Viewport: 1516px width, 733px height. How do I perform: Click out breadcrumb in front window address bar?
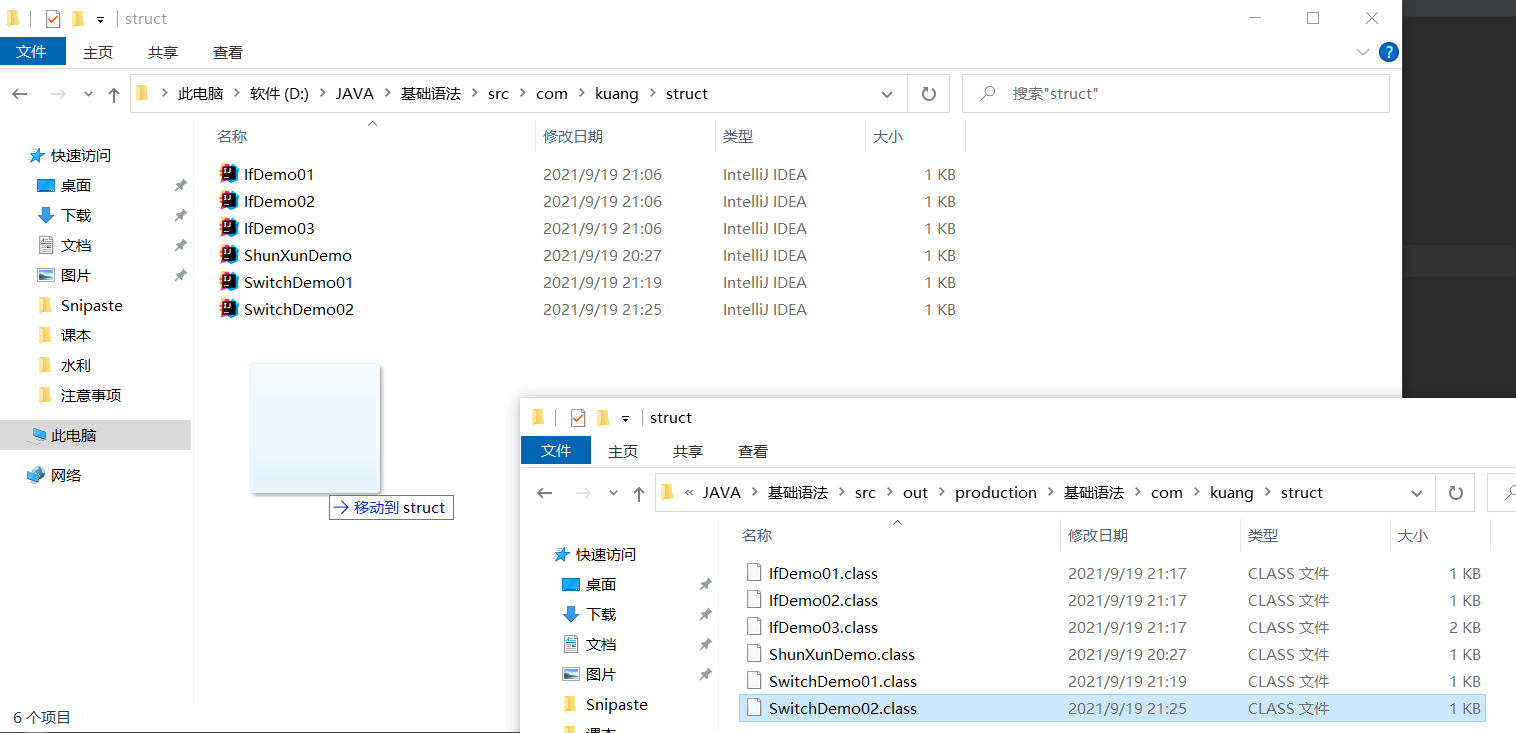[x=916, y=493]
